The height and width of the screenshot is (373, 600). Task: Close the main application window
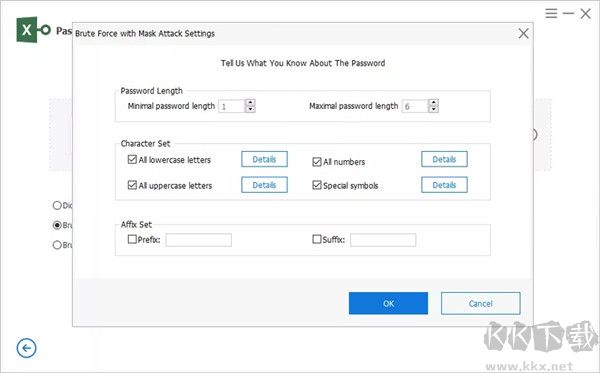click(x=585, y=14)
